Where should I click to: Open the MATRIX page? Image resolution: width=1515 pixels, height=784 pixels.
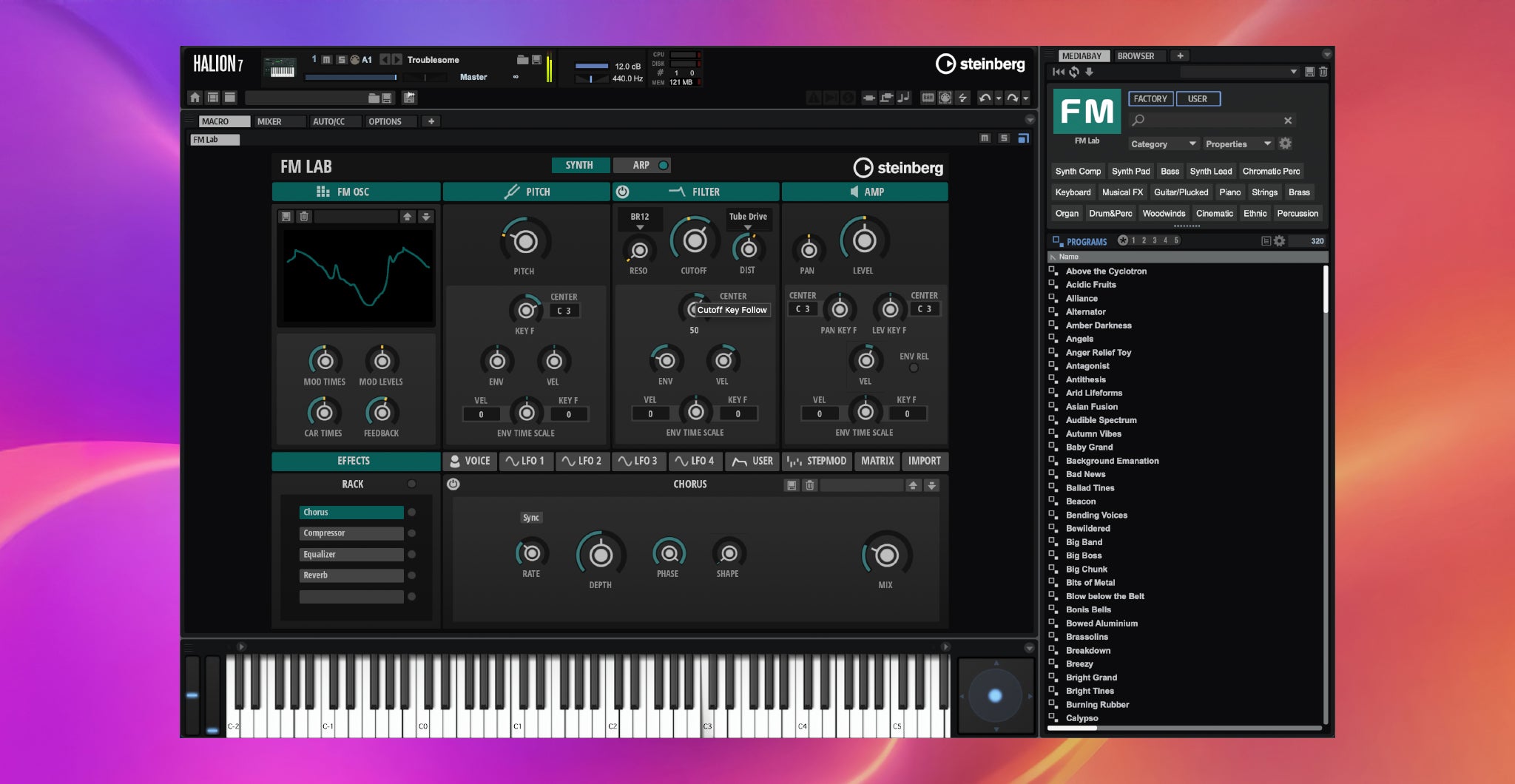pyautogui.click(x=877, y=461)
